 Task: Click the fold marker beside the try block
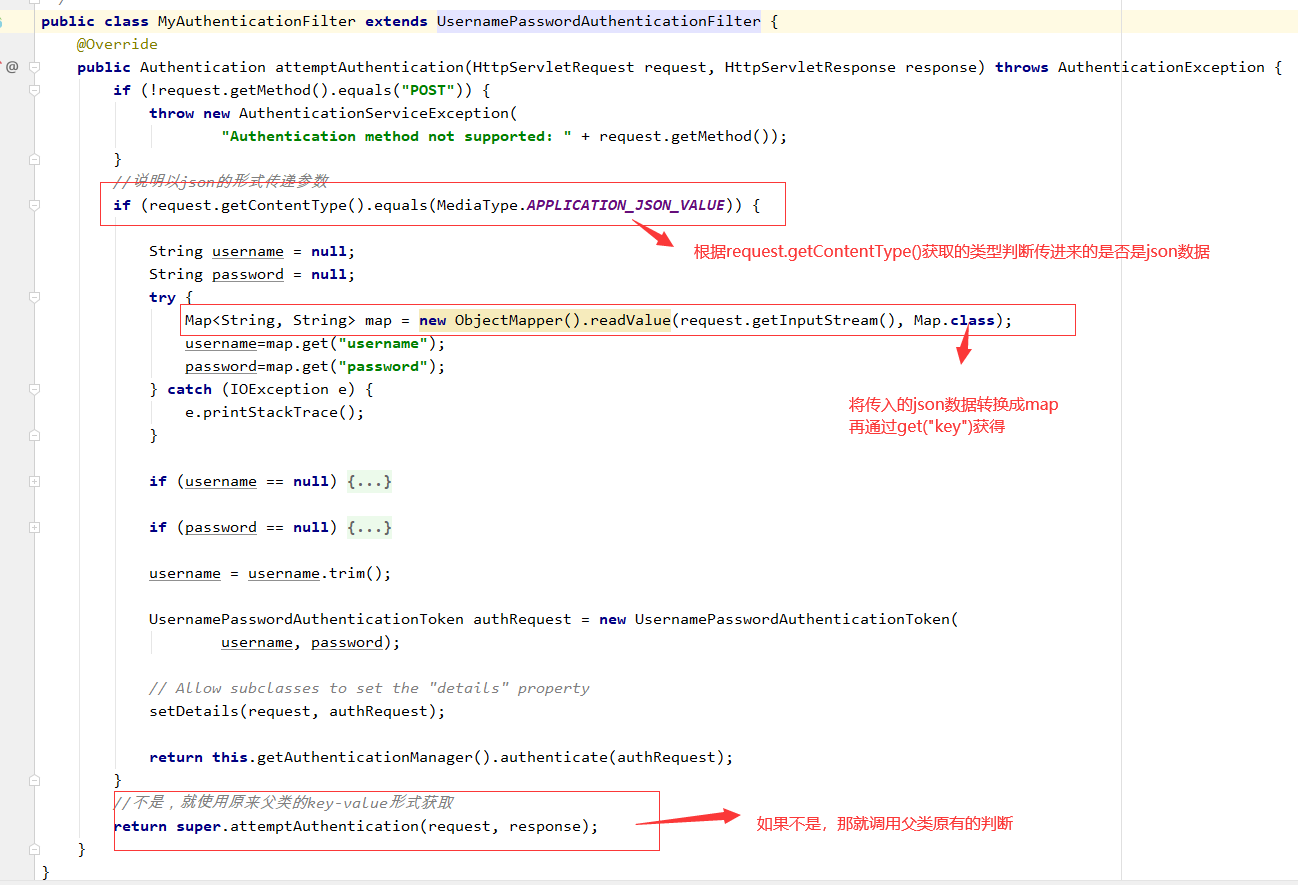point(32,297)
